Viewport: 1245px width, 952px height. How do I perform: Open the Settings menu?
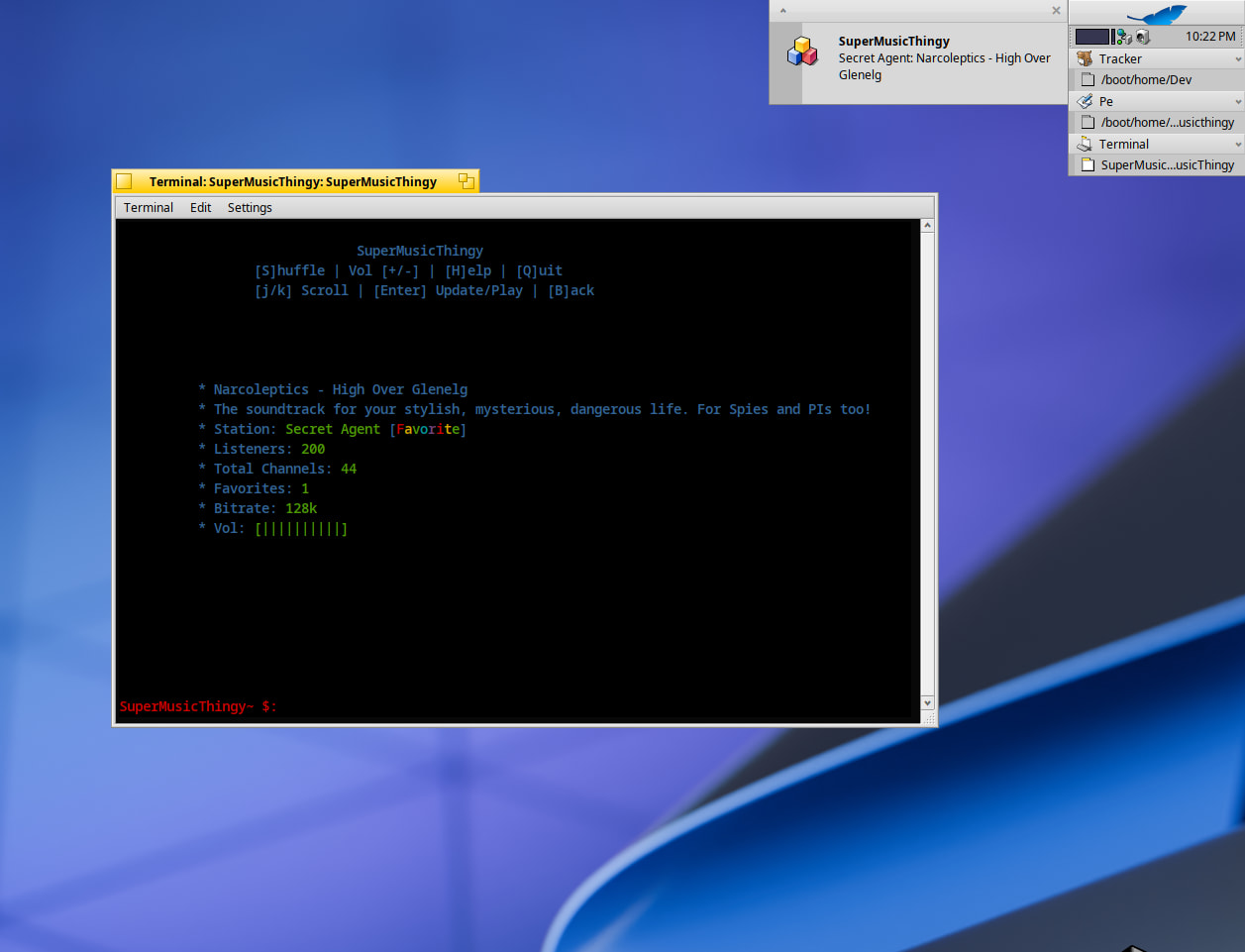coord(250,207)
